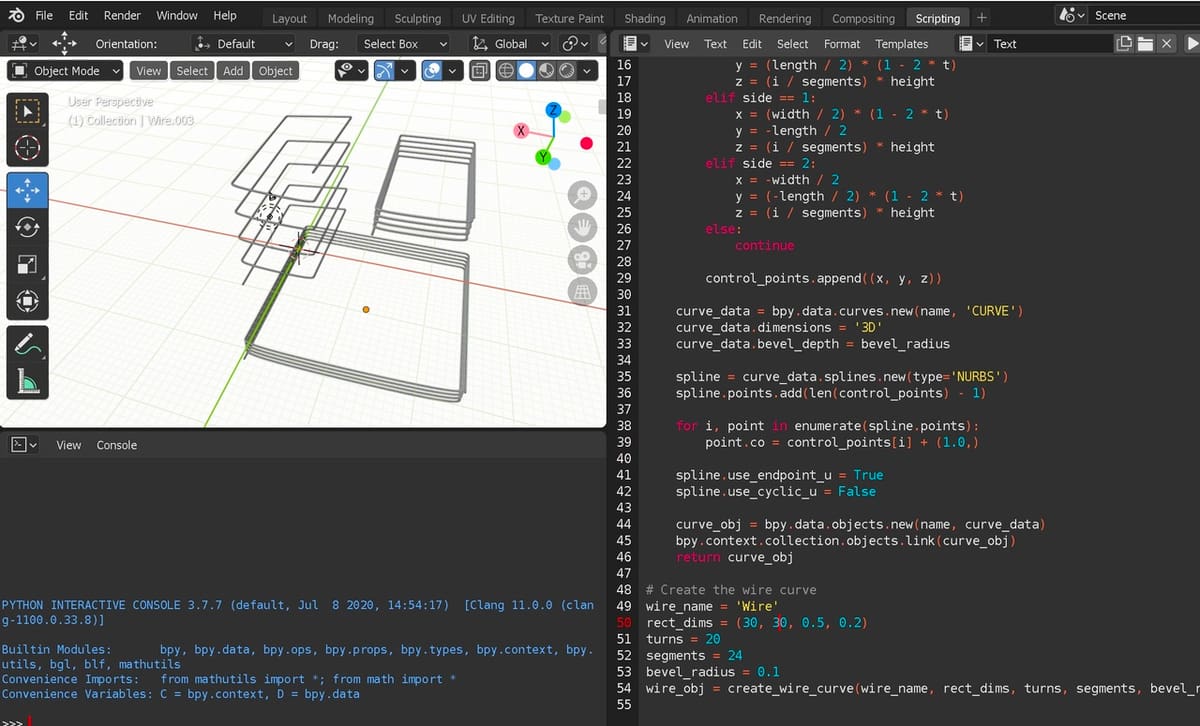1200x726 pixels.
Task: Click the viewport Object button
Action: pyautogui.click(x=276, y=71)
